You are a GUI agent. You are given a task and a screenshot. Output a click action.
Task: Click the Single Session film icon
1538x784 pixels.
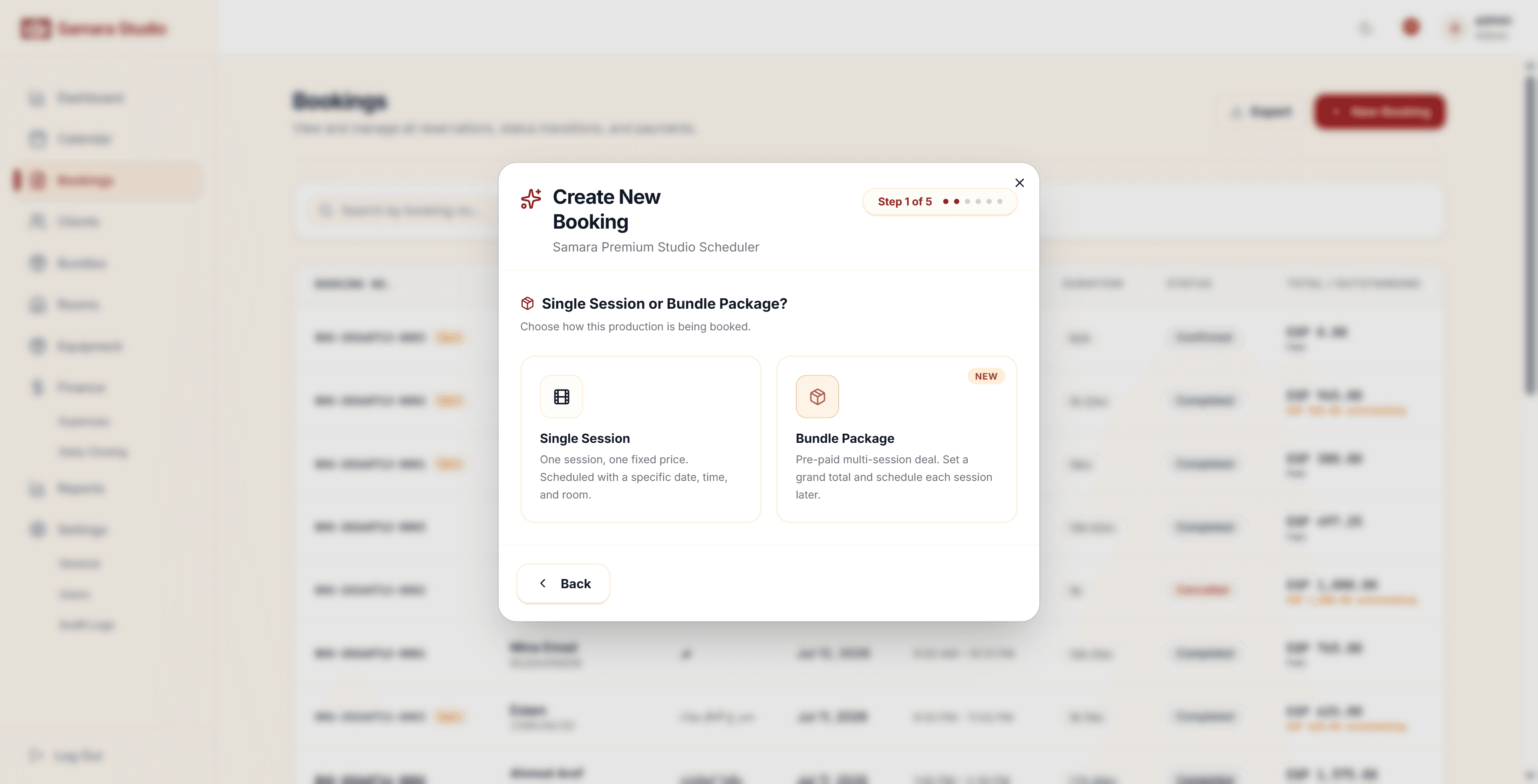(561, 396)
